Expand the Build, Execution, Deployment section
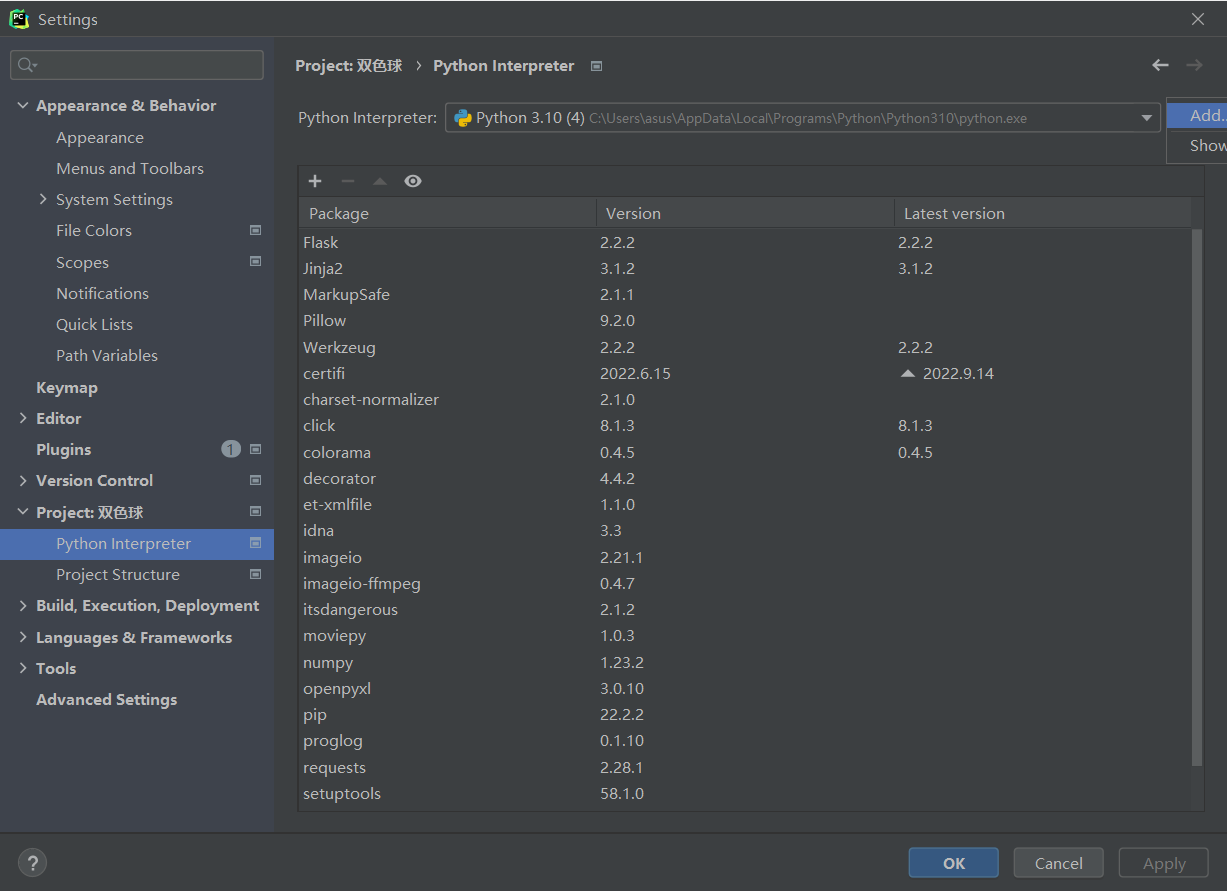Screen dimensions: 1227x891 coord(23,605)
